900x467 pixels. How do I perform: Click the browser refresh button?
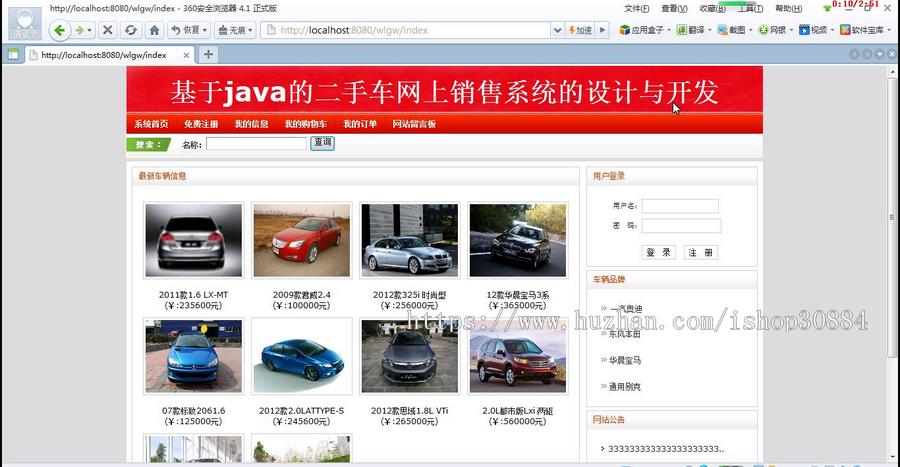pos(131,30)
